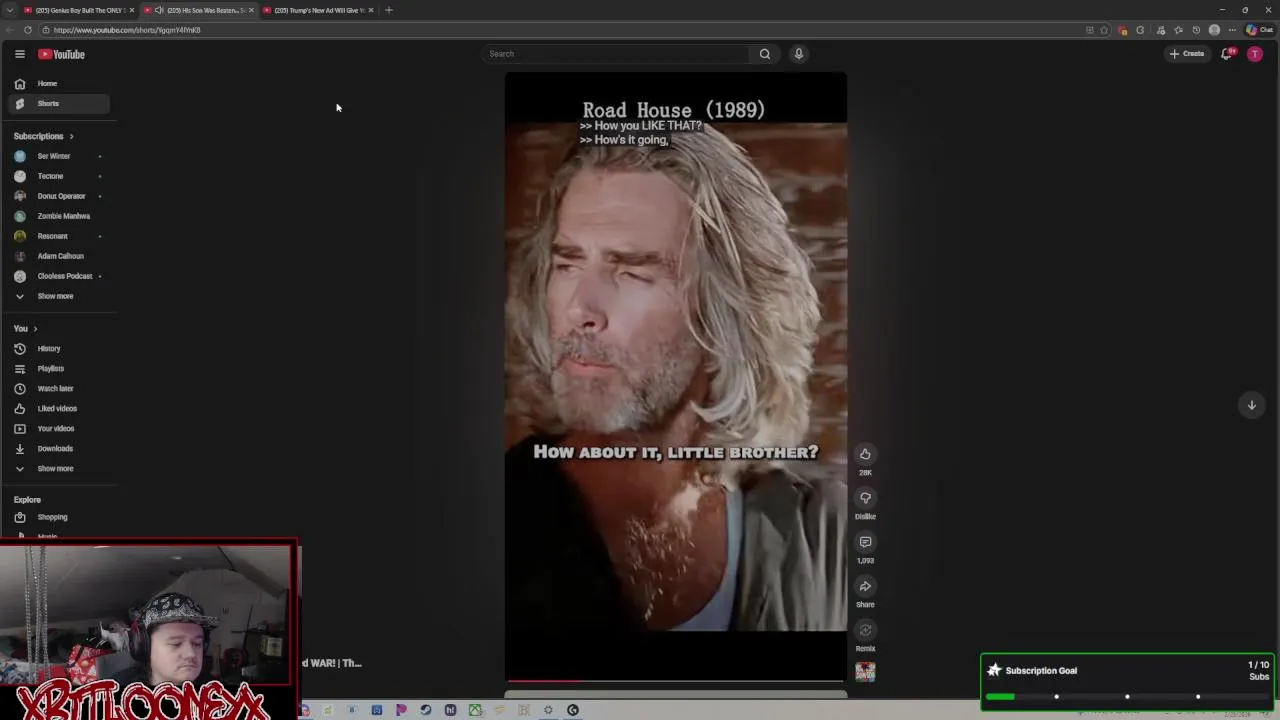Open Downloads in the sidebar
This screenshot has width=1280, height=720.
[x=60, y=449]
